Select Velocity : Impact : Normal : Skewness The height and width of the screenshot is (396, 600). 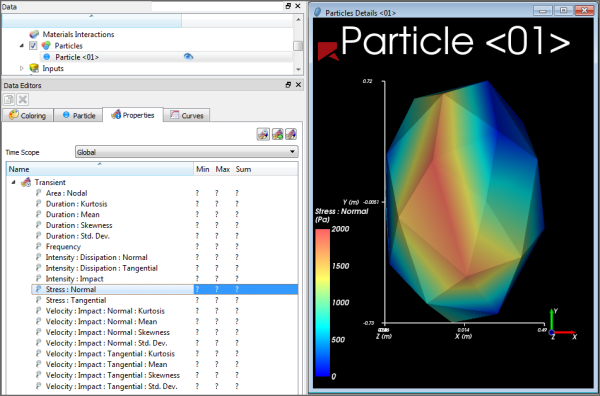tap(165, 332)
